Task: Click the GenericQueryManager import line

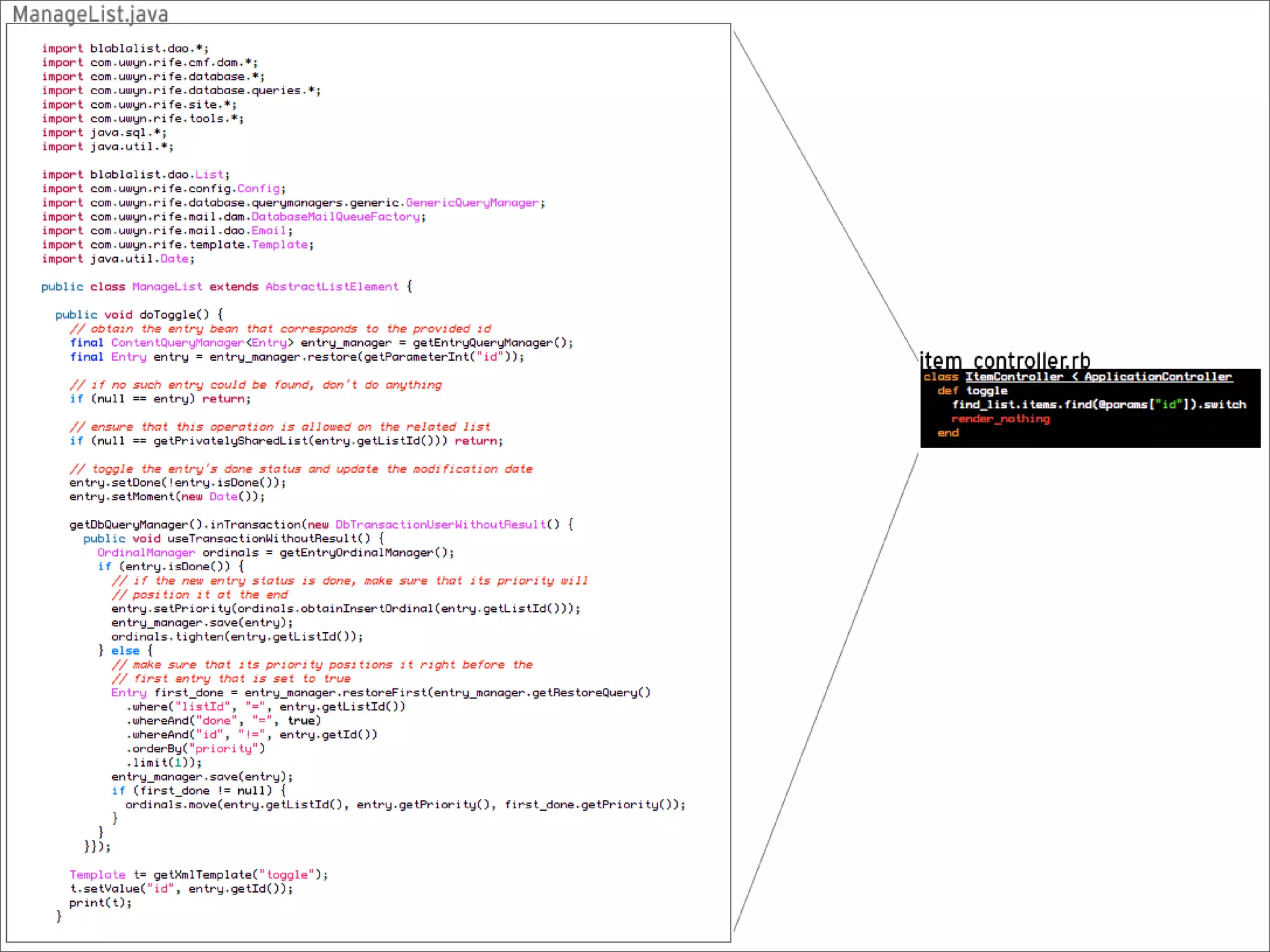Action: 293,203
